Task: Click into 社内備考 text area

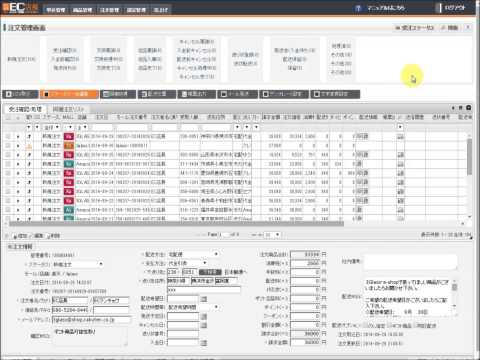Action: coord(410,262)
